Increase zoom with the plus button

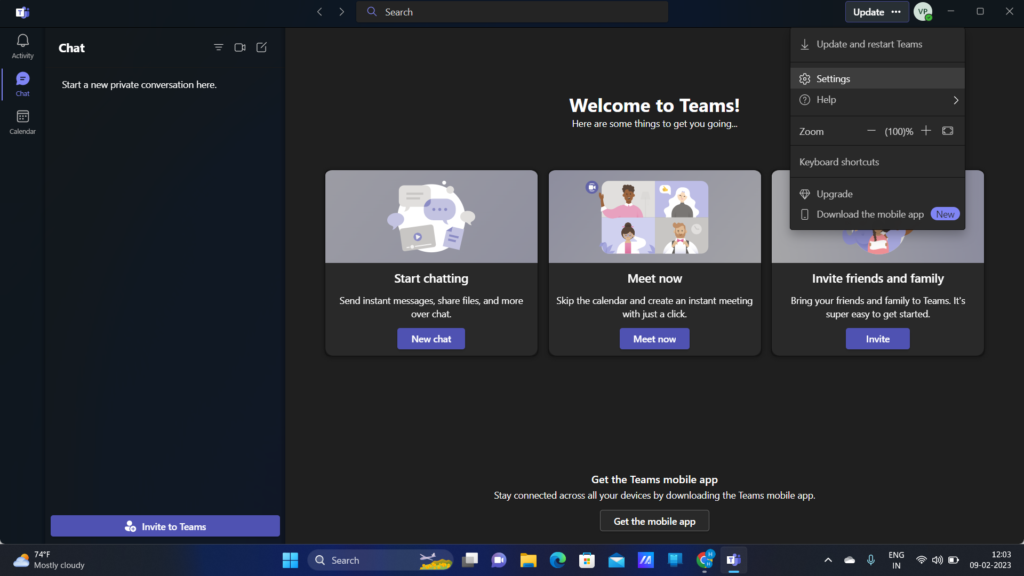(x=925, y=131)
